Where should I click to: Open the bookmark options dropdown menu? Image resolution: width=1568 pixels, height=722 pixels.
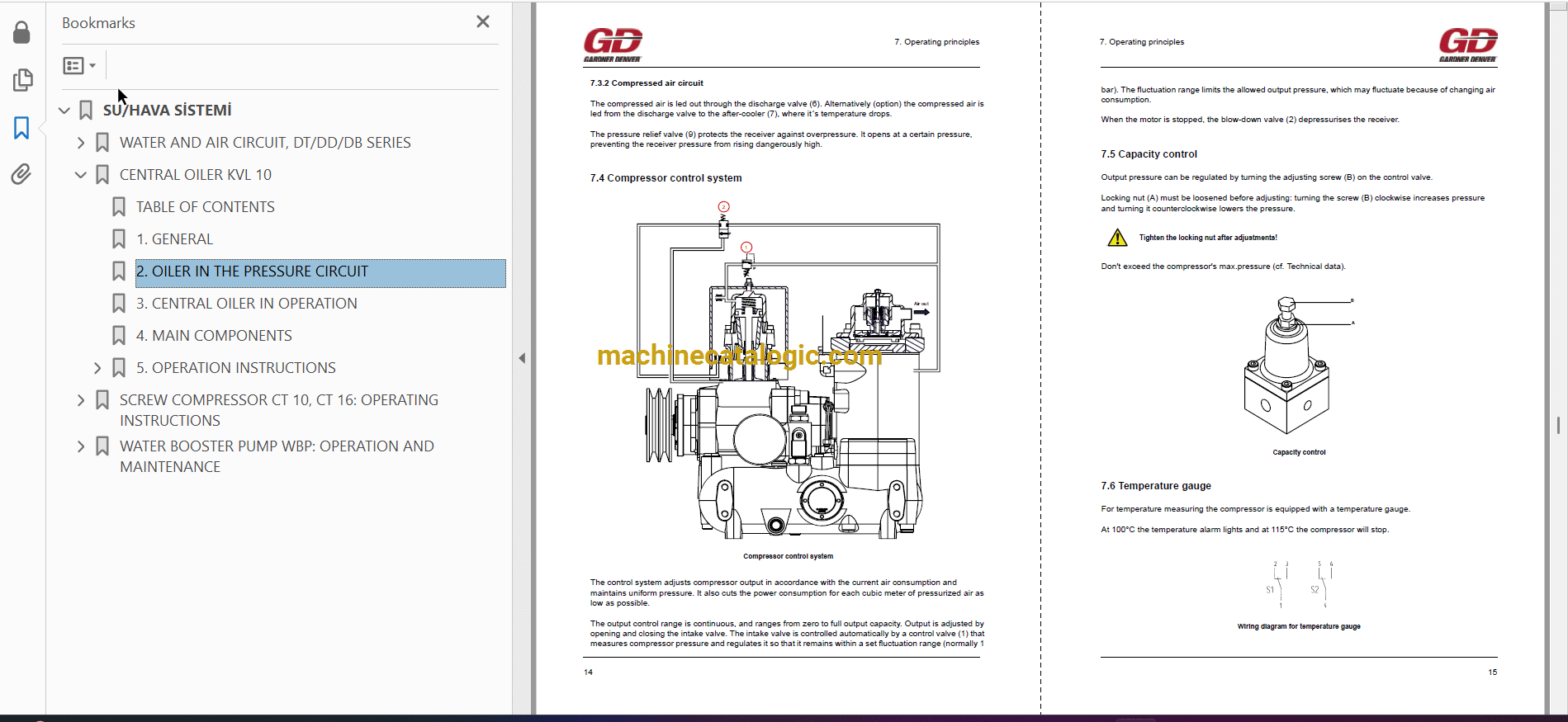pos(79,65)
